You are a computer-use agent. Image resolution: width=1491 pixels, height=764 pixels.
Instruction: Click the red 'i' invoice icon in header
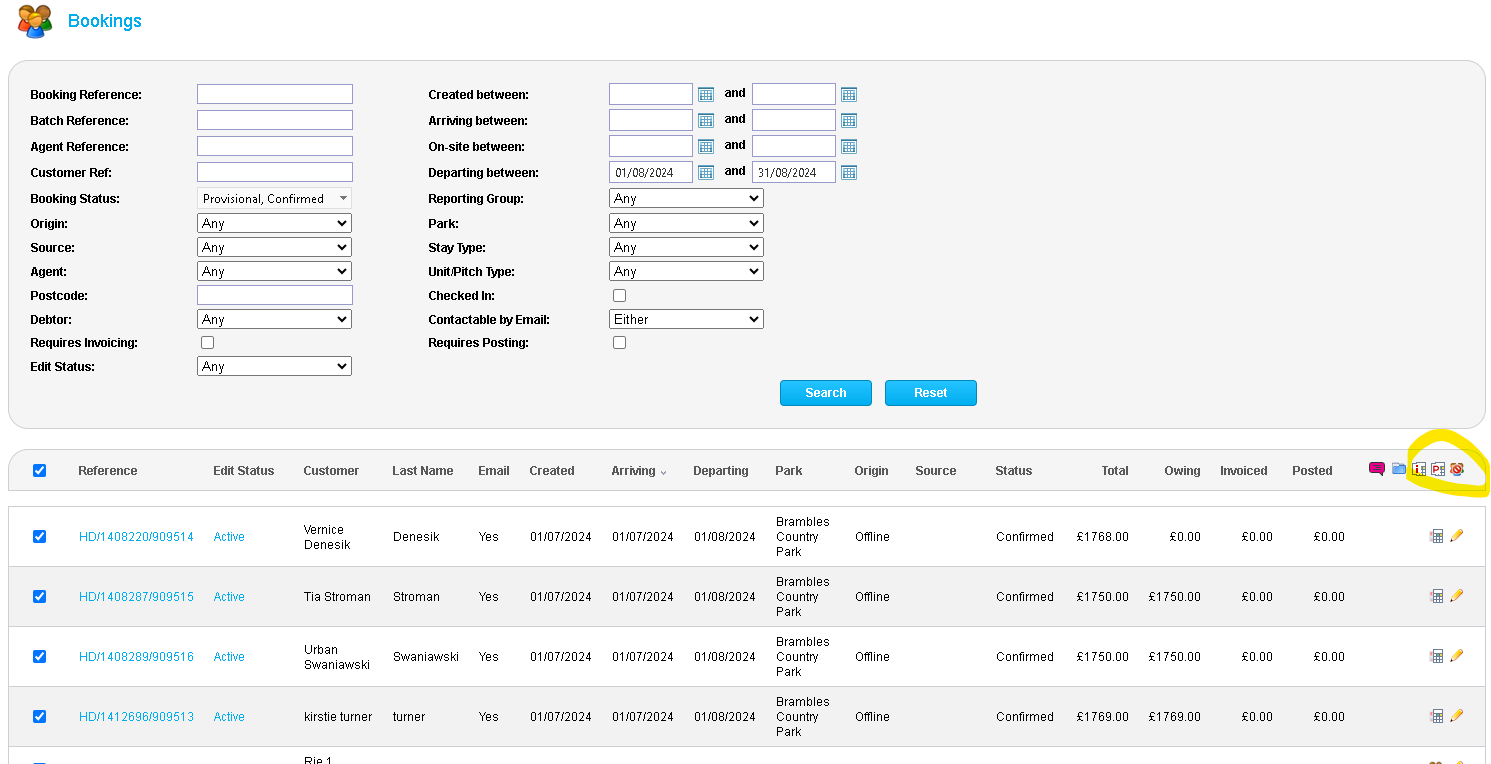(x=1418, y=469)
